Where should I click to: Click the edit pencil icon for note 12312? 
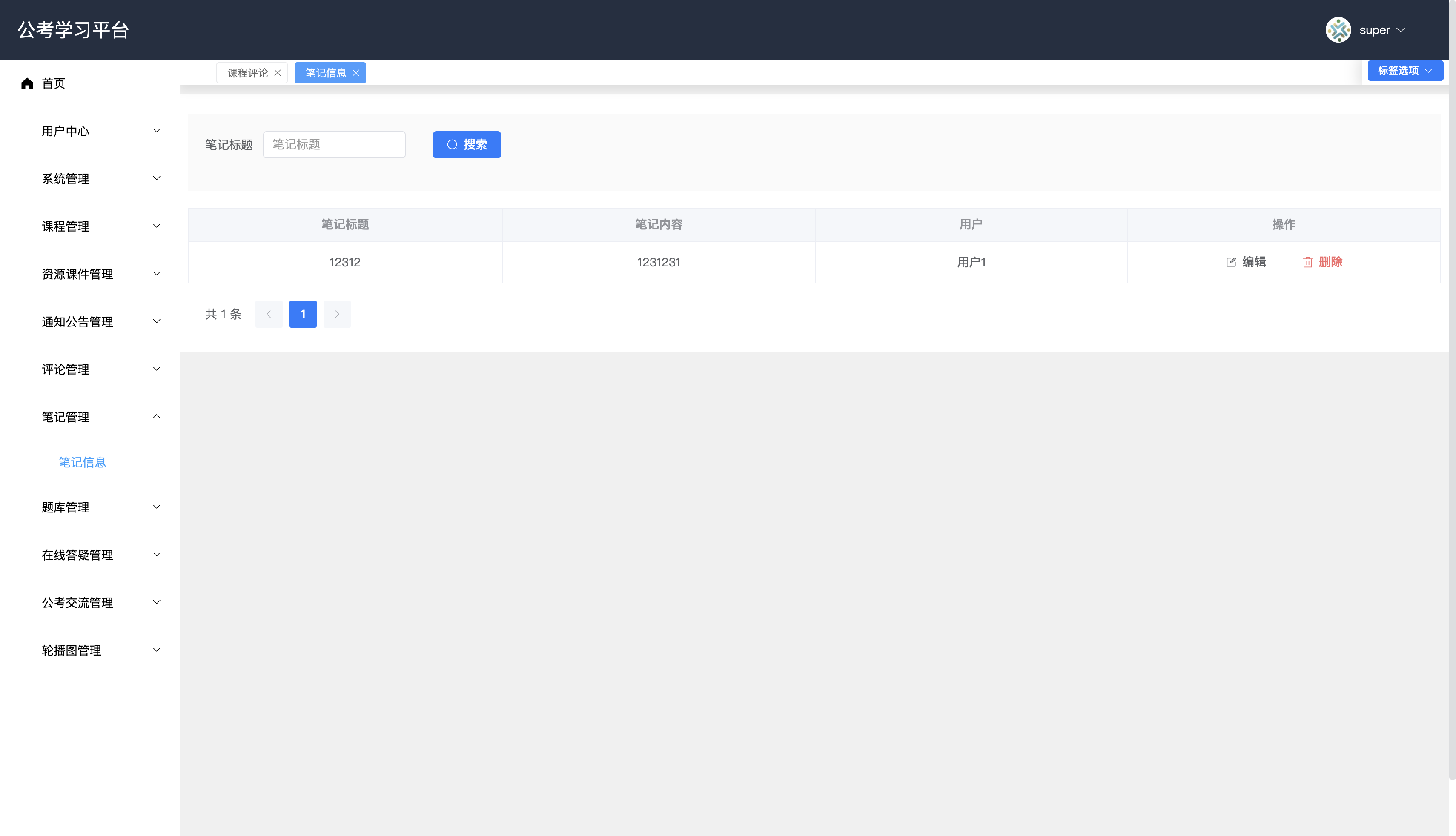tap(1231, 262)
